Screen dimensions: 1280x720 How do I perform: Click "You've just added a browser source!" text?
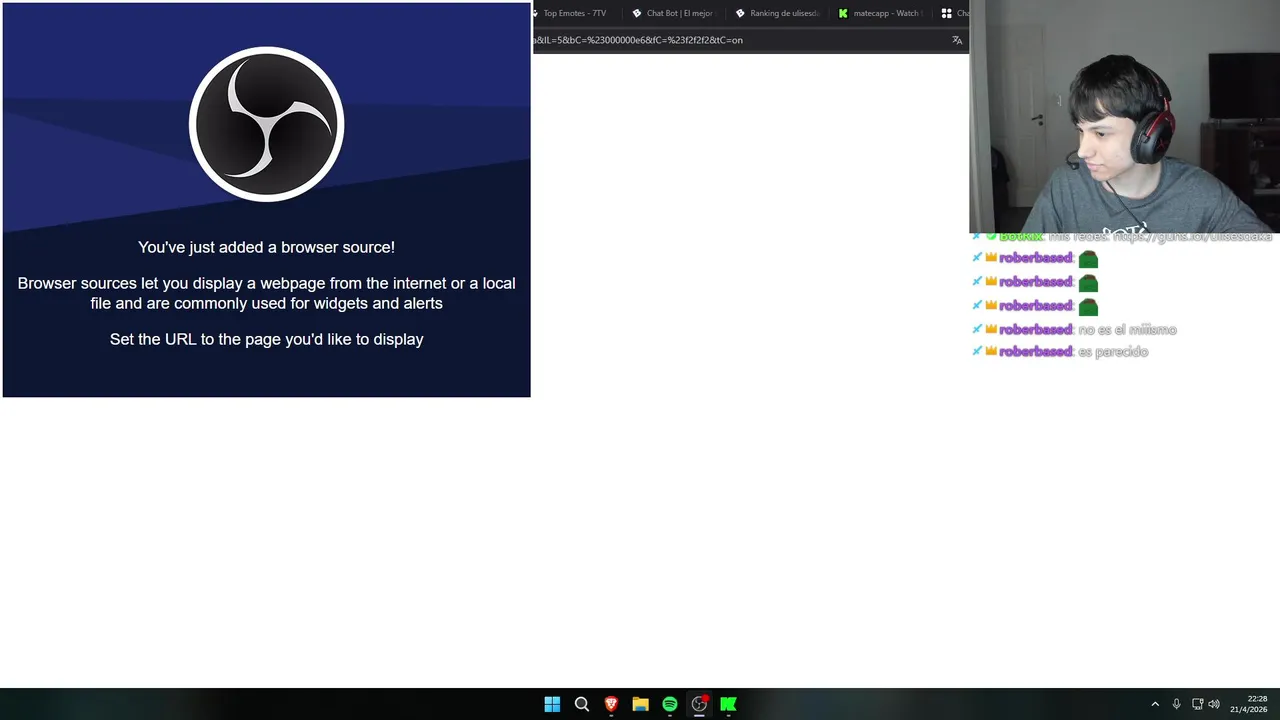coord(266,247)
